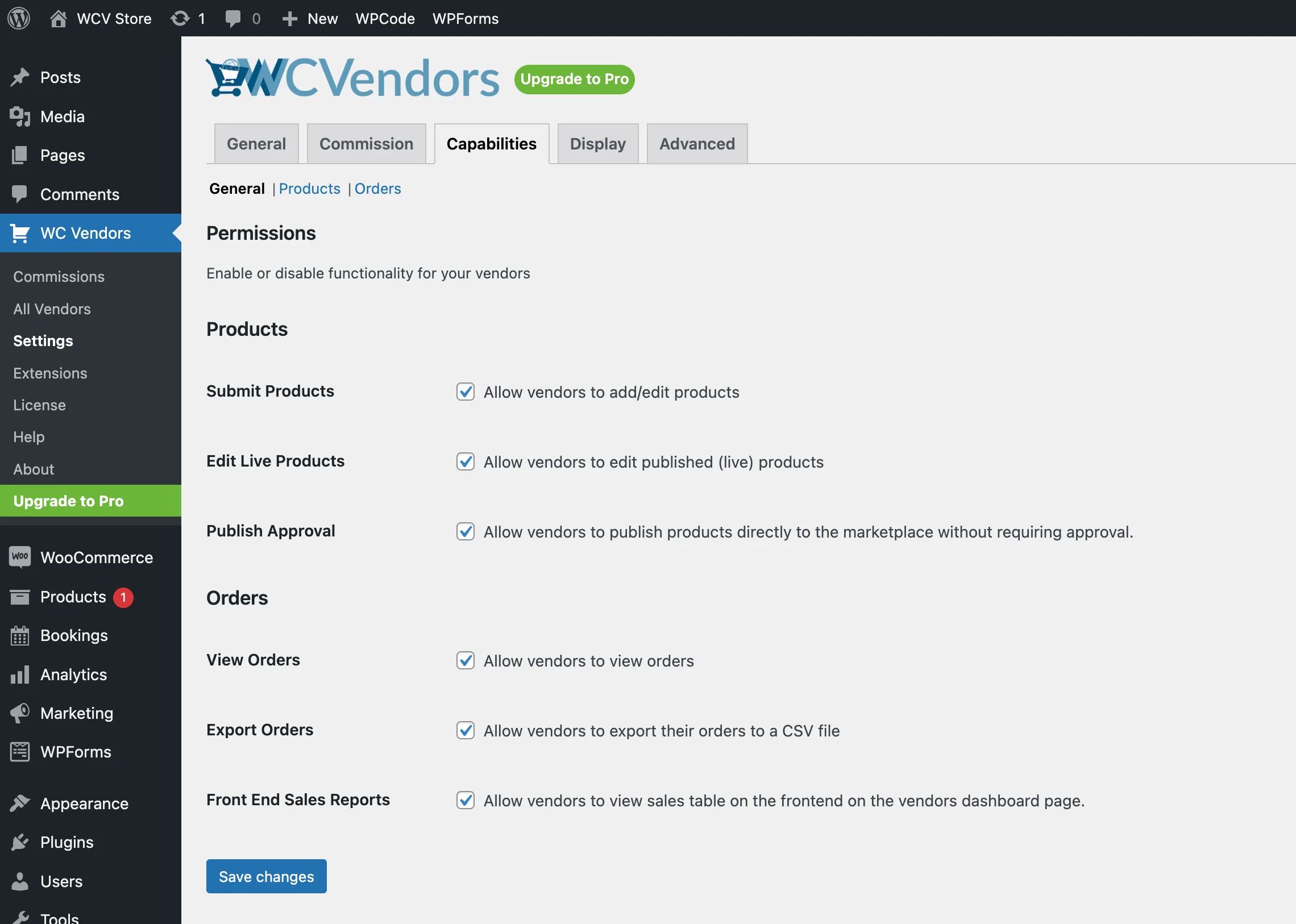Open All Vendors in the sidebar submenu

(52, 309)
